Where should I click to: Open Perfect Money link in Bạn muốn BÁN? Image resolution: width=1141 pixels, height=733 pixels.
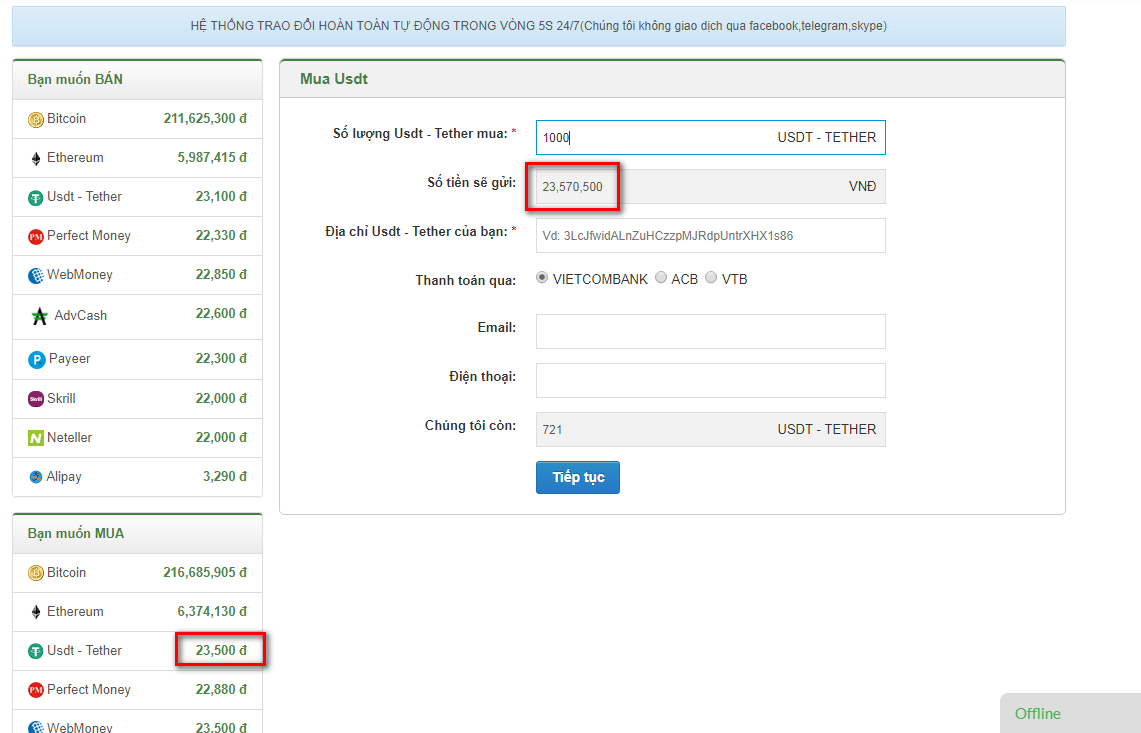click(89, 236)
